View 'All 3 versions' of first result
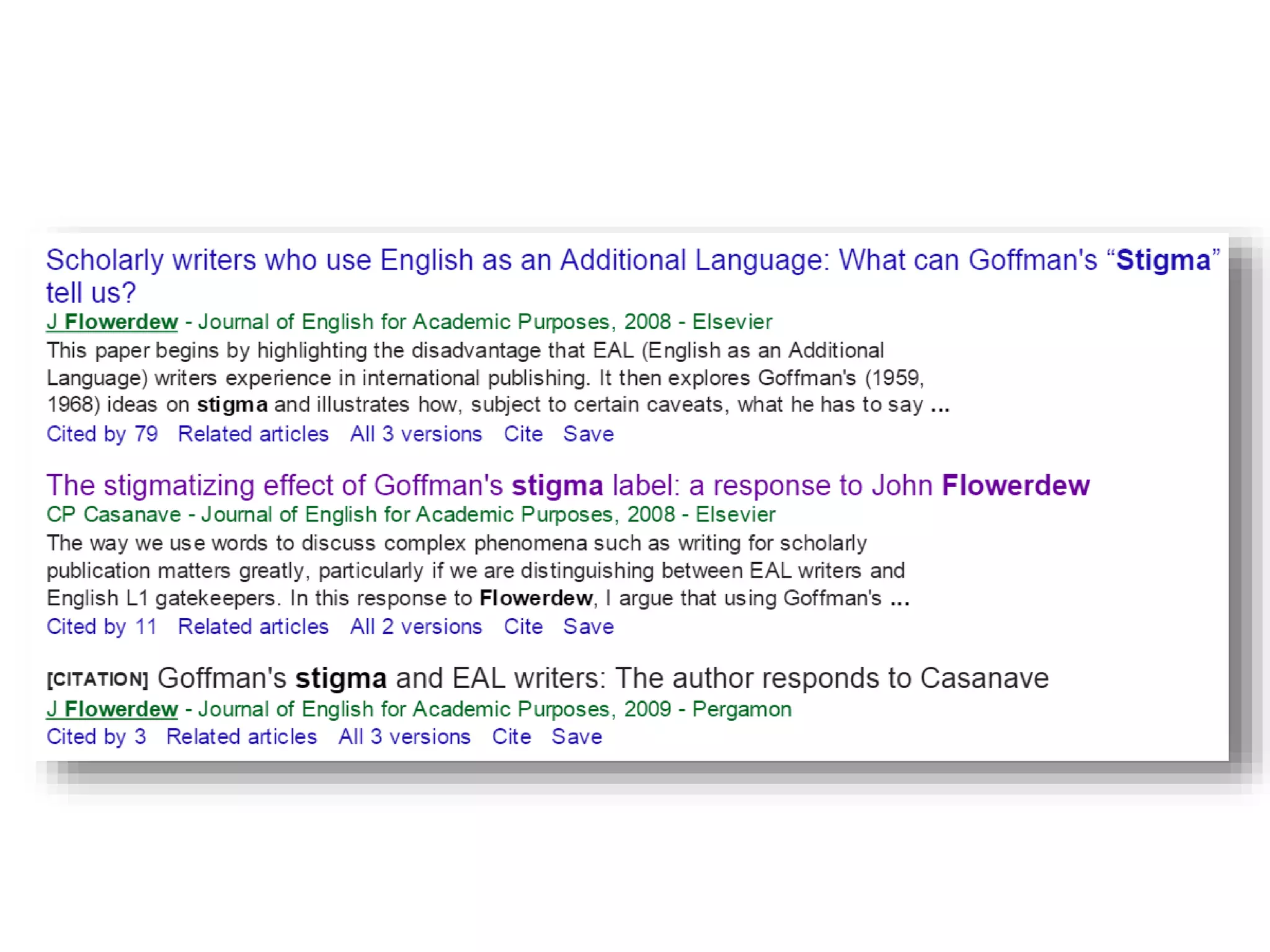Screen dimensions: 1270x952 pos(416,434)
